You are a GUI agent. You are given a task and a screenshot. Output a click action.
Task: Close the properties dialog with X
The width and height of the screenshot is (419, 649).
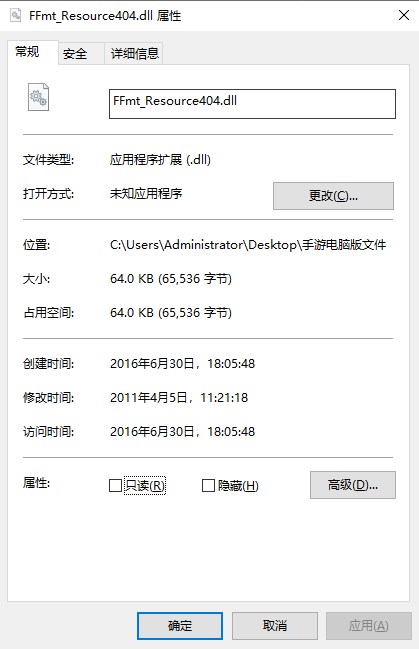(x=404, y=15)
